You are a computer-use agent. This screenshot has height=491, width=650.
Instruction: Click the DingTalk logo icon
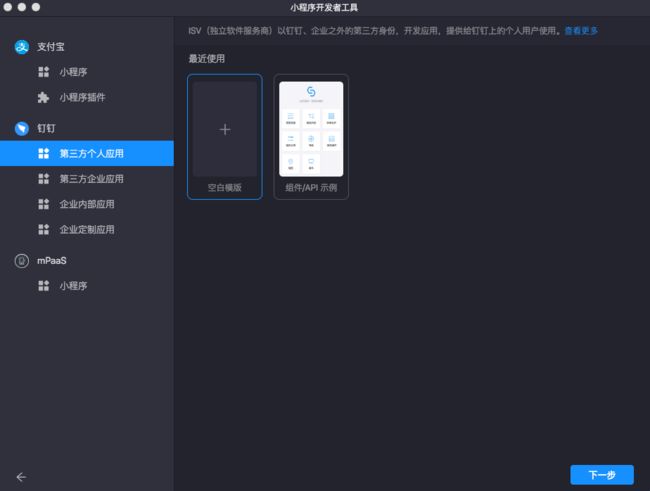pos(22,129)
